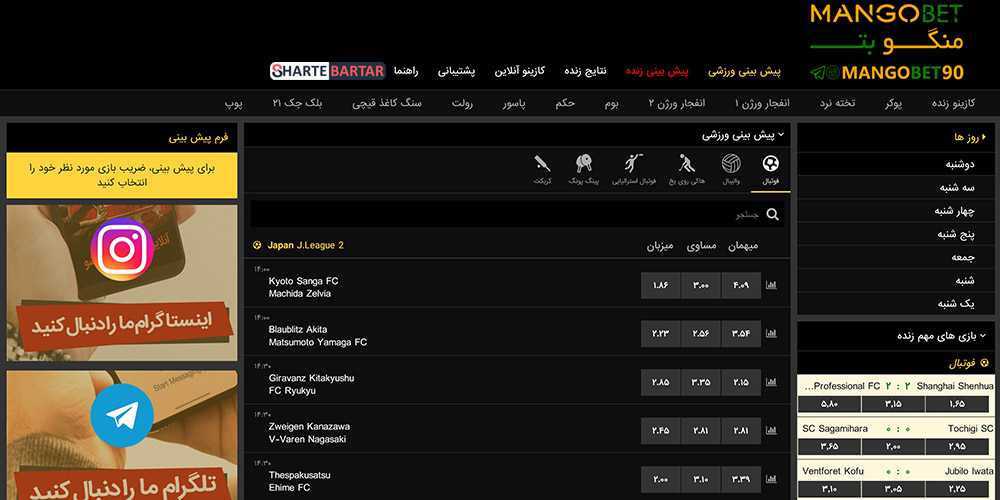Bet on 1.86 odds for Kyoto Sanga
Viewport: 1000px width, 500px height.
coord(660,285)
